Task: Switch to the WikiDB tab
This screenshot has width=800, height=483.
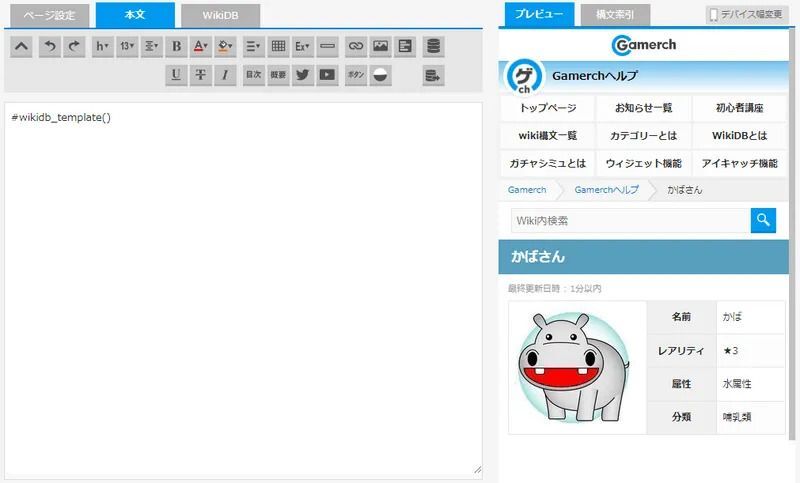Action: click(x=221, y=15)
